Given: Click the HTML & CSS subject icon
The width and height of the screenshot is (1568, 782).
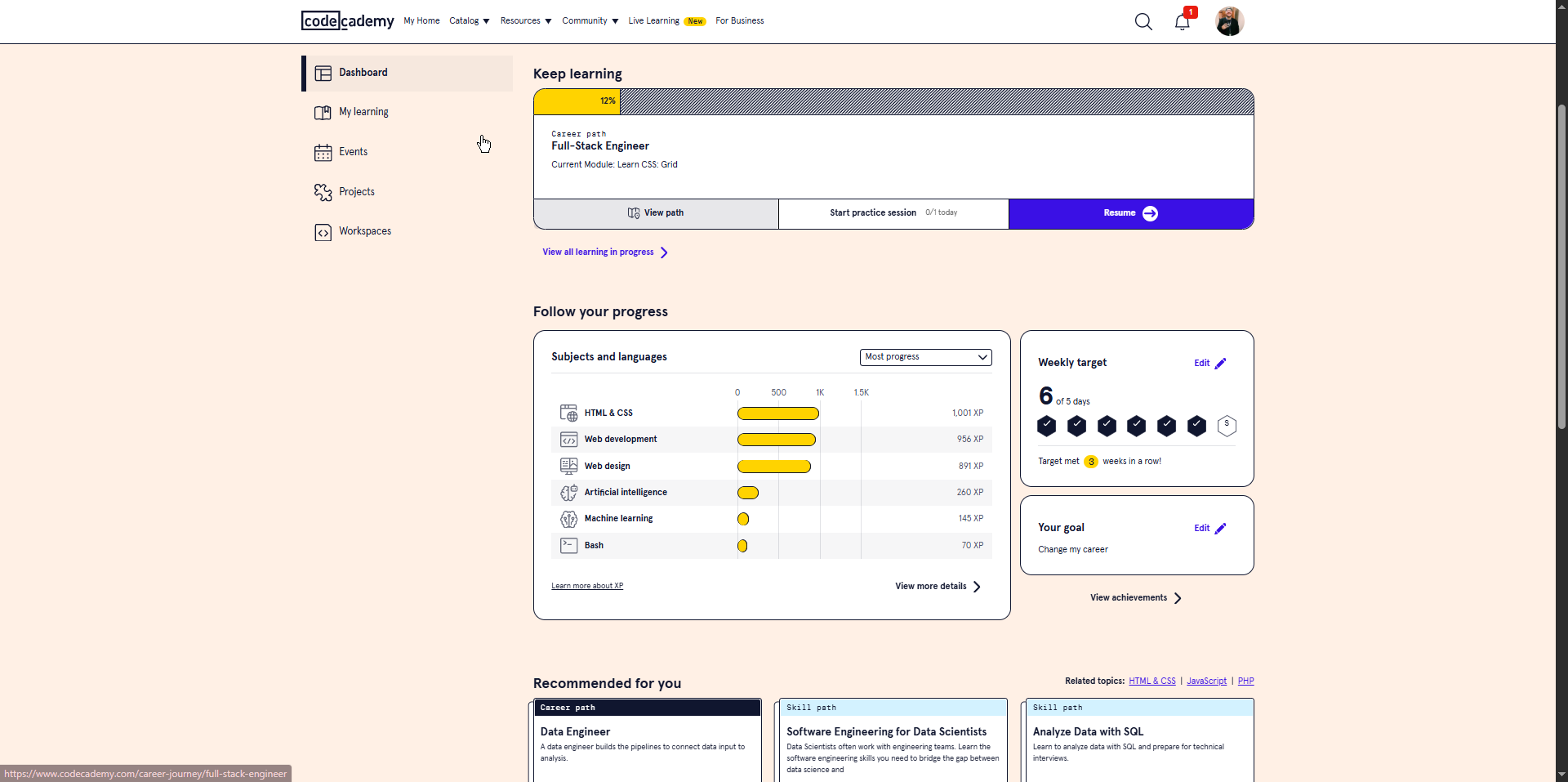Looking at the screenshot, I should point(568,413).
